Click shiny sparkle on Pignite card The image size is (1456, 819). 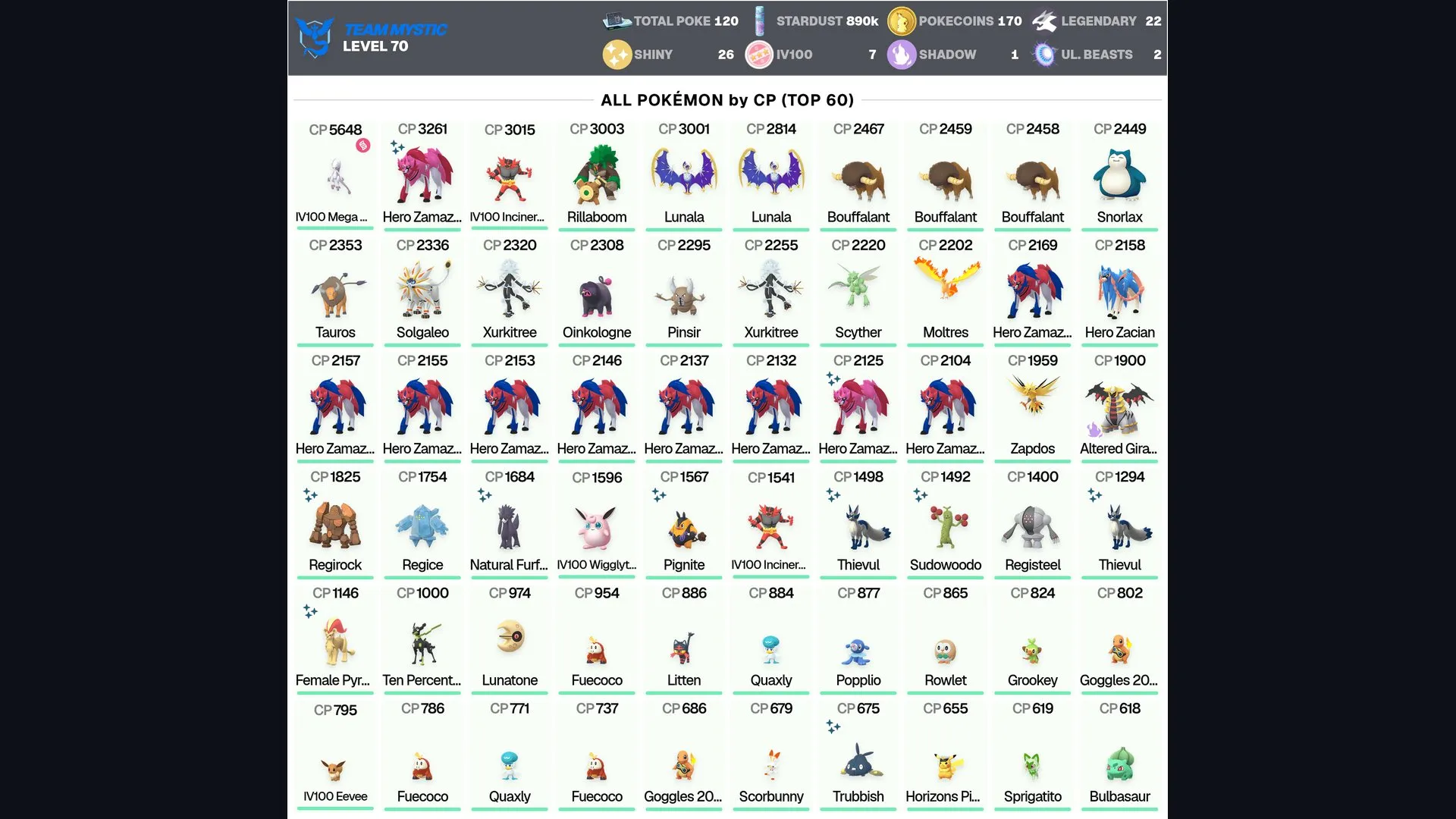click(x=659, y=495)
